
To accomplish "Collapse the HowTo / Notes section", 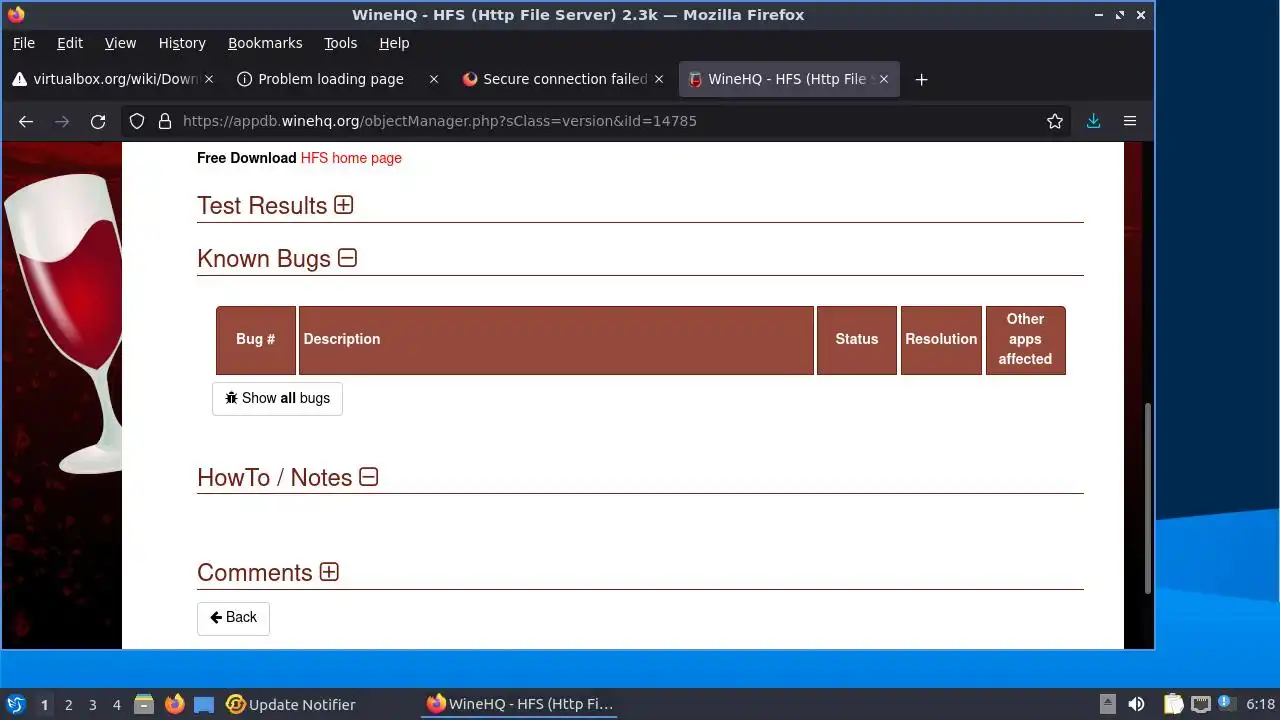I will click(369, 477).
